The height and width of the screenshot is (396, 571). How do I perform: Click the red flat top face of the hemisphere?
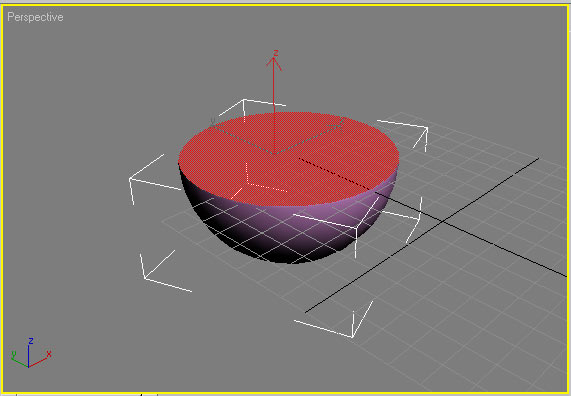point(288,159)
